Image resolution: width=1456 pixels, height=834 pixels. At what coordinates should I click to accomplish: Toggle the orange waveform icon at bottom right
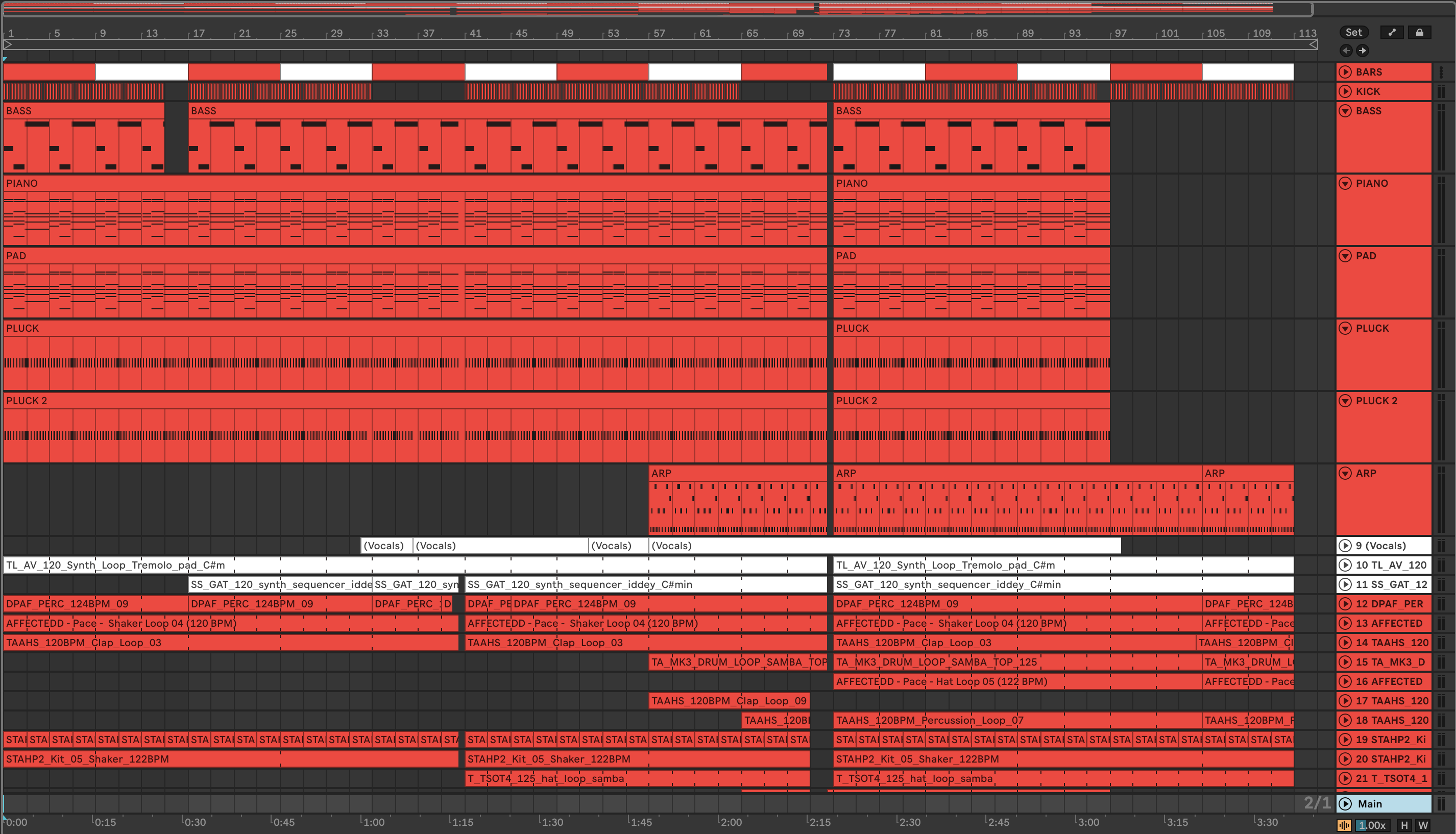pos(1344,825)
